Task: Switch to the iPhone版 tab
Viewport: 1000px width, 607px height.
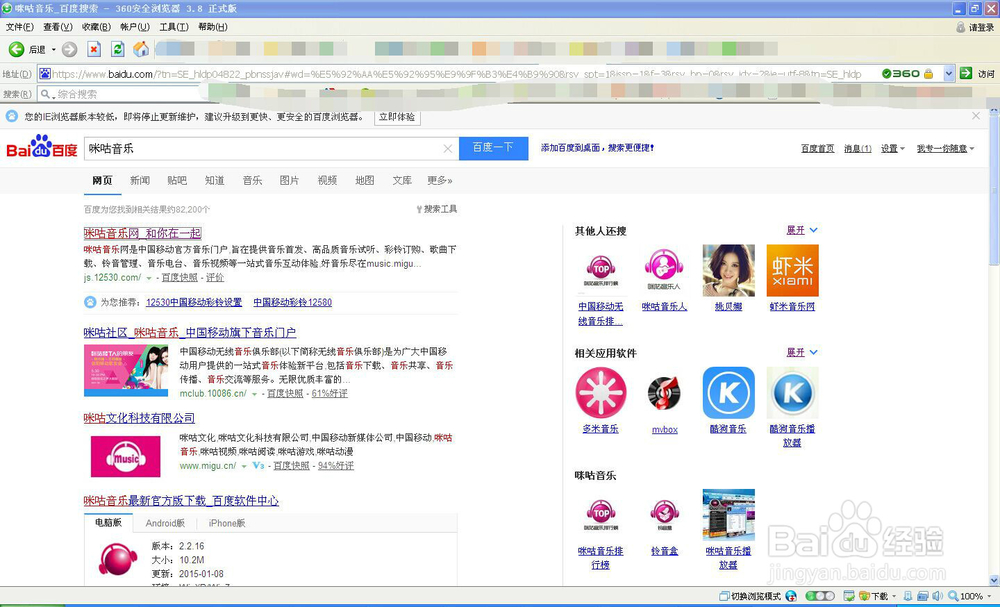Action: (227, 523)
